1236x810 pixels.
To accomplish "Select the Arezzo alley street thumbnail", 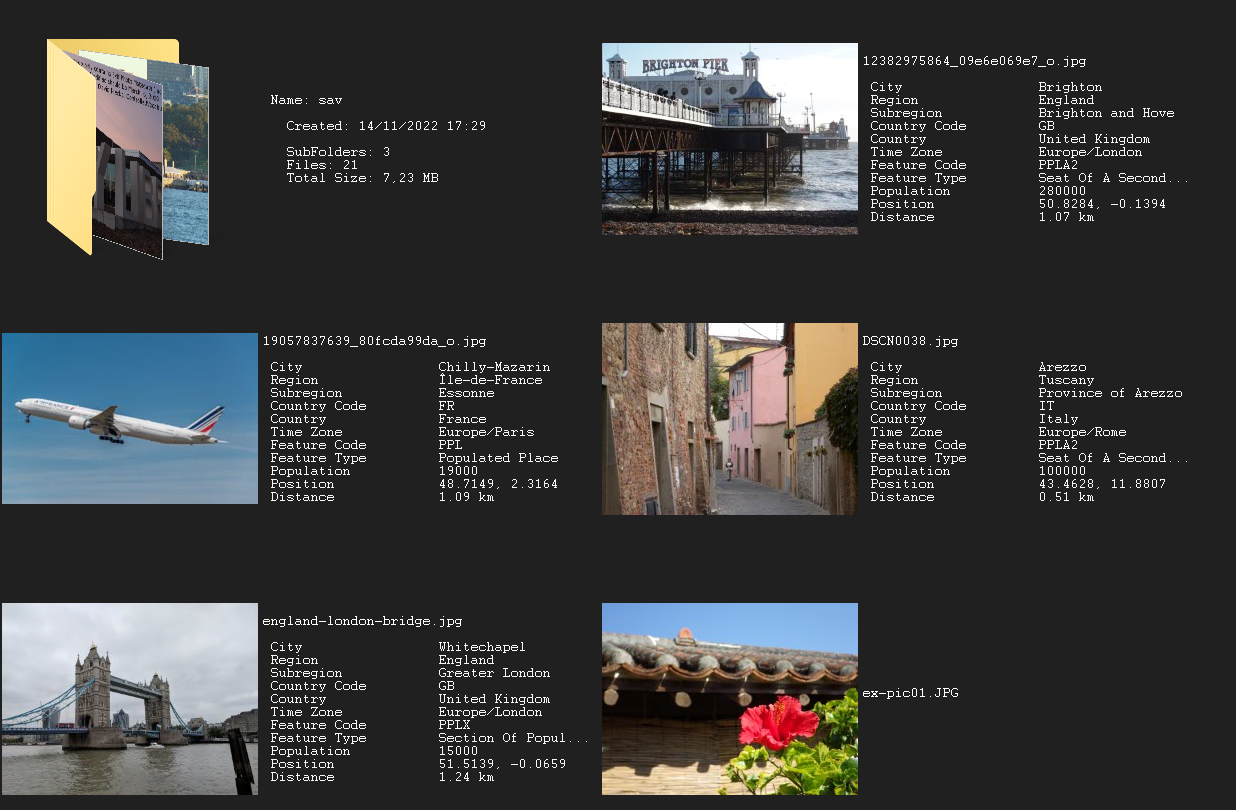I will pos(730,419).
